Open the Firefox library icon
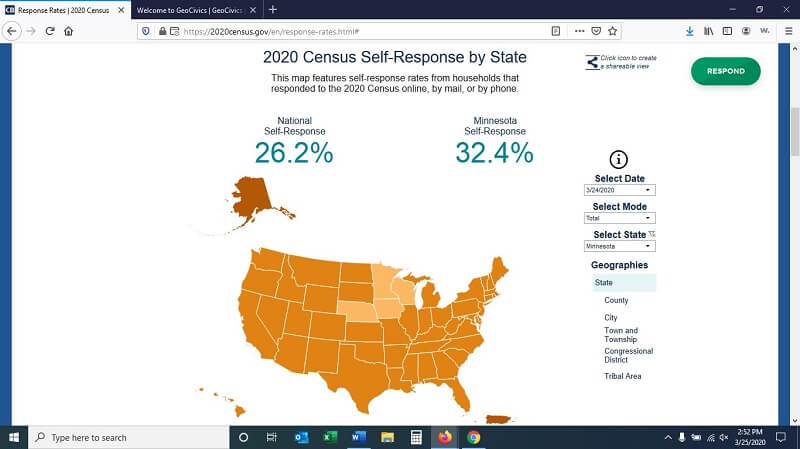 pos(708,31)
